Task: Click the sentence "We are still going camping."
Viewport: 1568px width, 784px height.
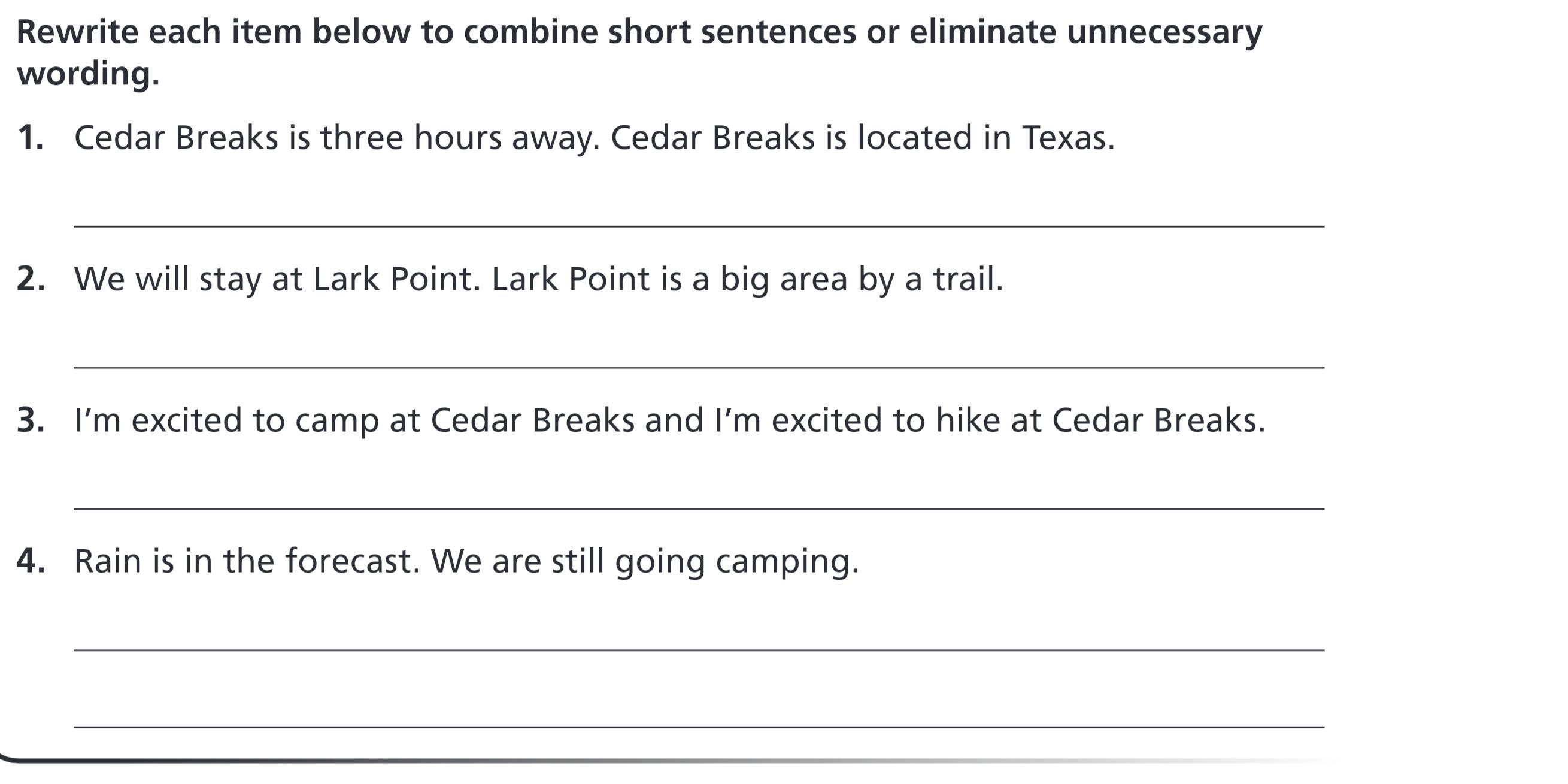Action: [x=645, y=561]
